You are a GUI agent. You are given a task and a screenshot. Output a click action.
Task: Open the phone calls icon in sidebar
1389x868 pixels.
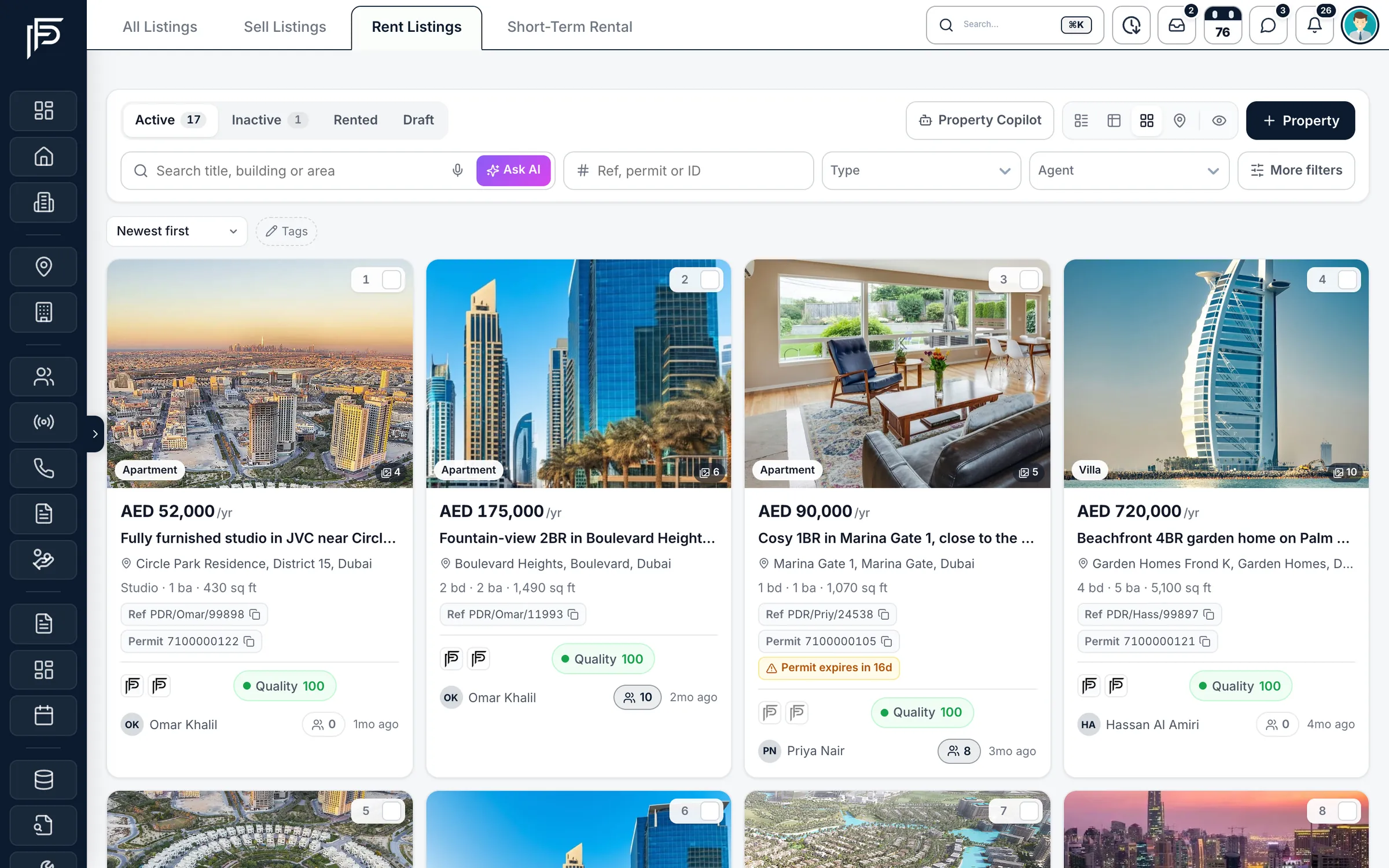(x=43, y=468)
